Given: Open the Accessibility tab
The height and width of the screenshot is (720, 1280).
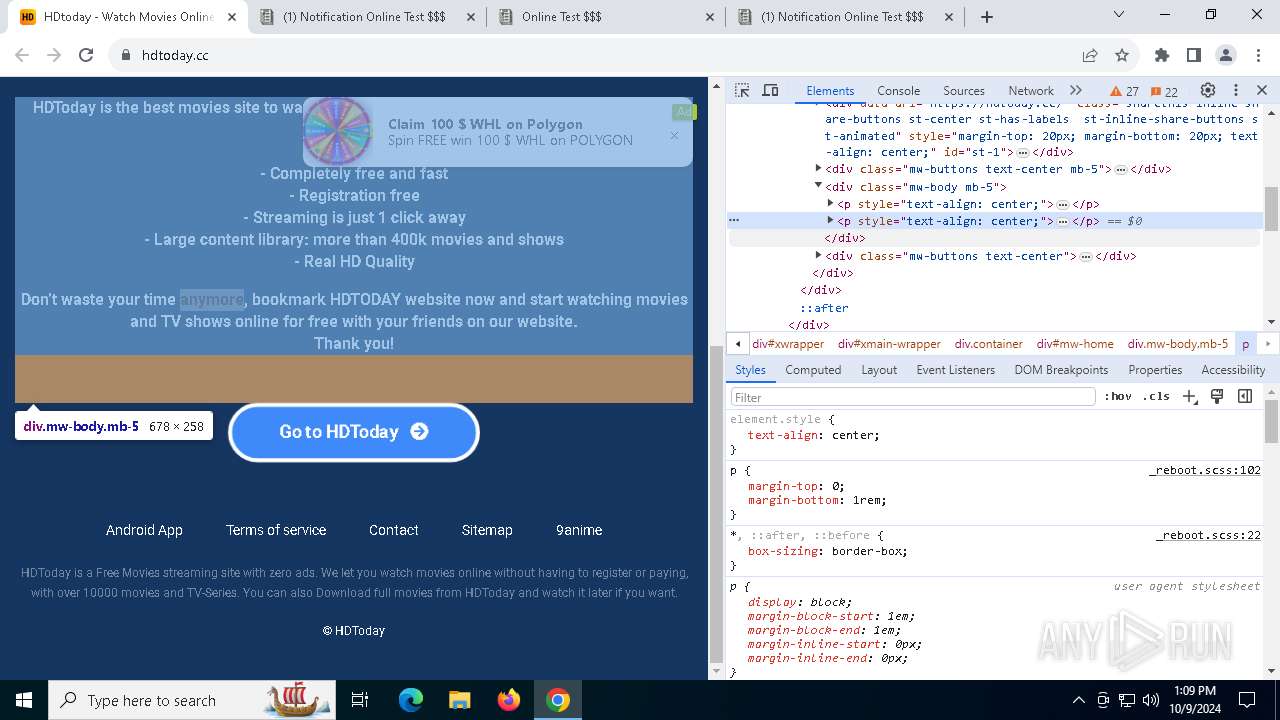Looking at the screenshot, I should (1233, 369).
